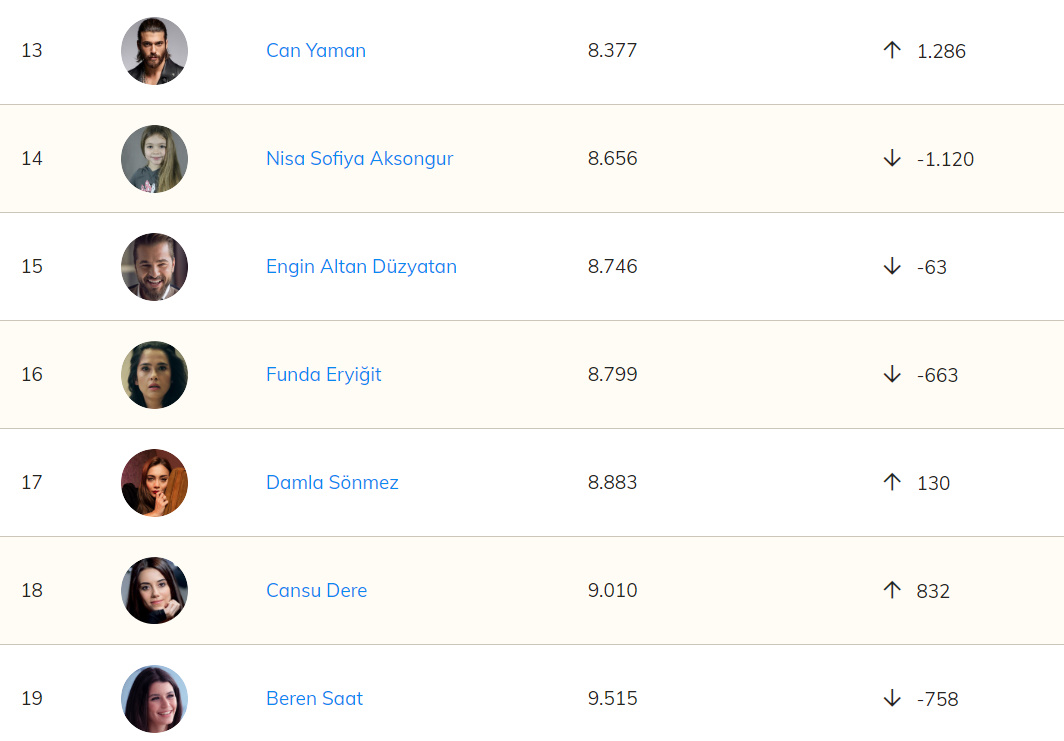The height and width of the screenshot is (741, 1064).
Task: Click the up arrow beside 832
Action: pyautogui.click(x=892, y=590)
